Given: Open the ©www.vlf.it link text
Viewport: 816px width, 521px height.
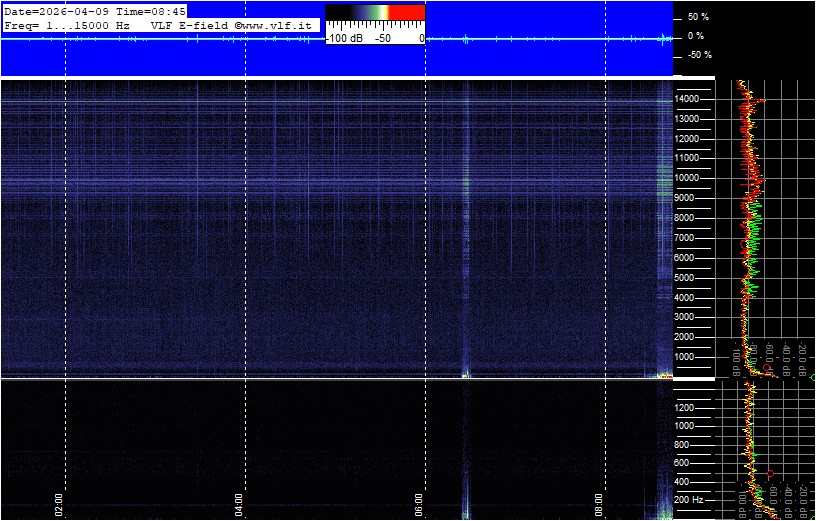Looking at the screenshot, I should point(274,25).
